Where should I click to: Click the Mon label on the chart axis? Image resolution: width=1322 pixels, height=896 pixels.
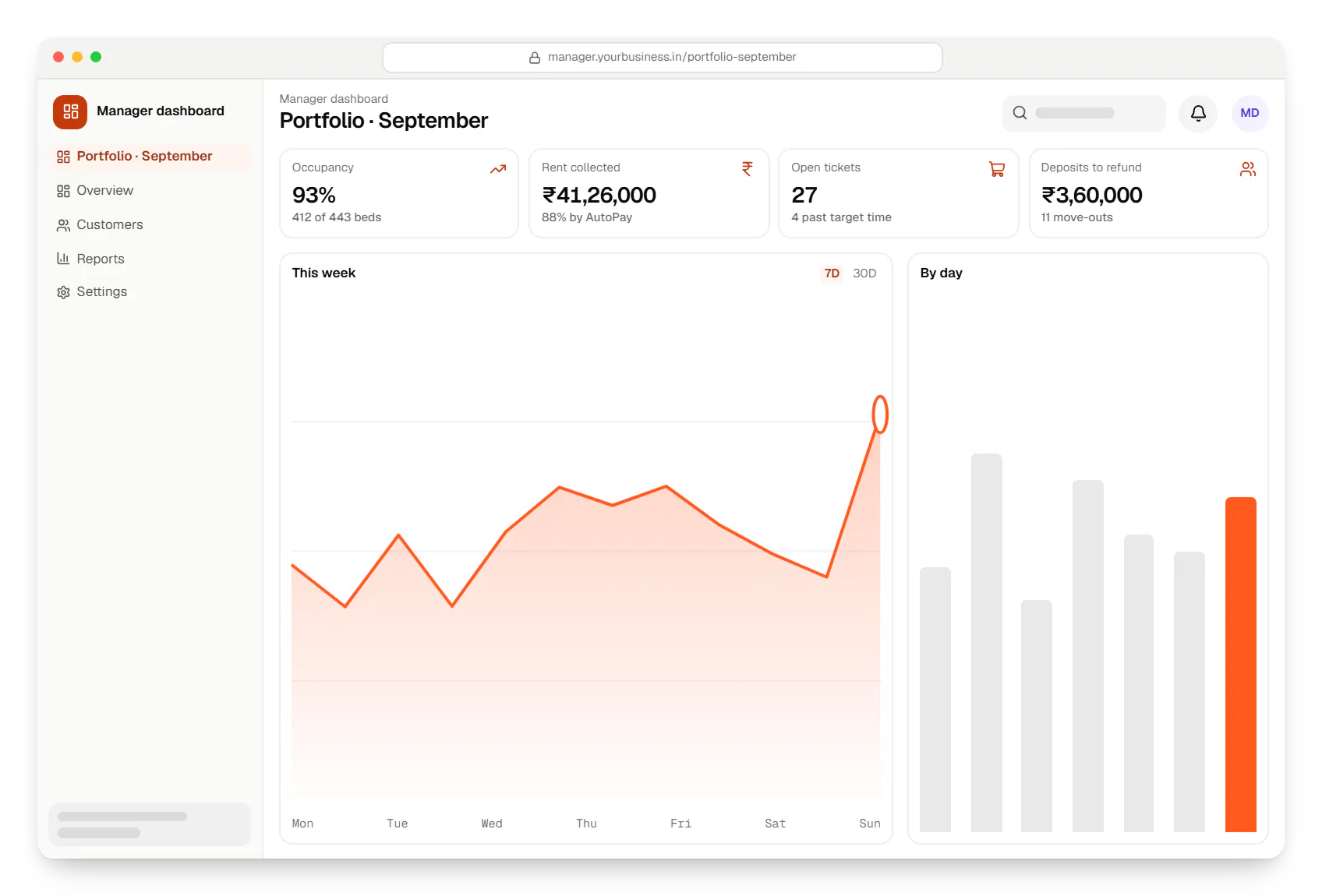point(302,824)
